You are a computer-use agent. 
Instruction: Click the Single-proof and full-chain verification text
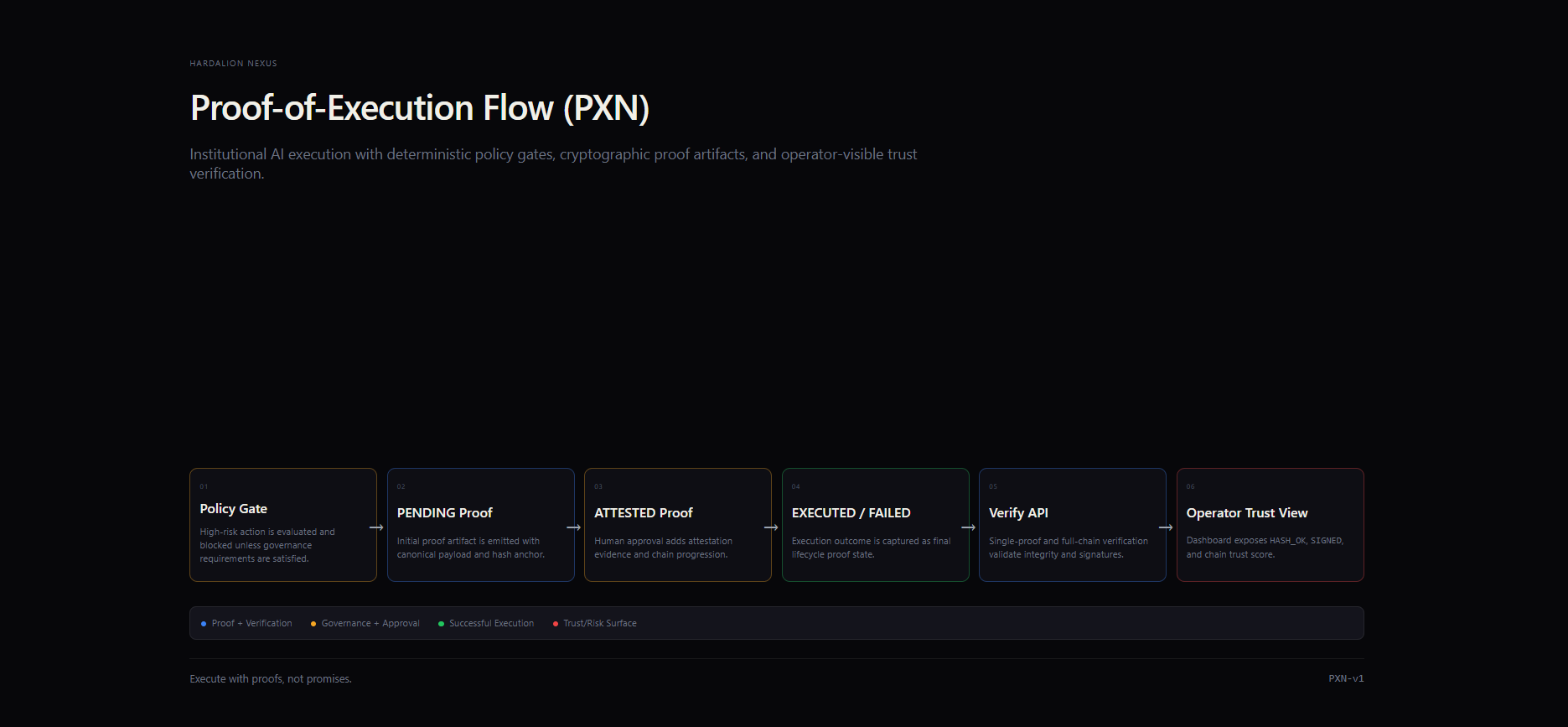click(1069, 548)
